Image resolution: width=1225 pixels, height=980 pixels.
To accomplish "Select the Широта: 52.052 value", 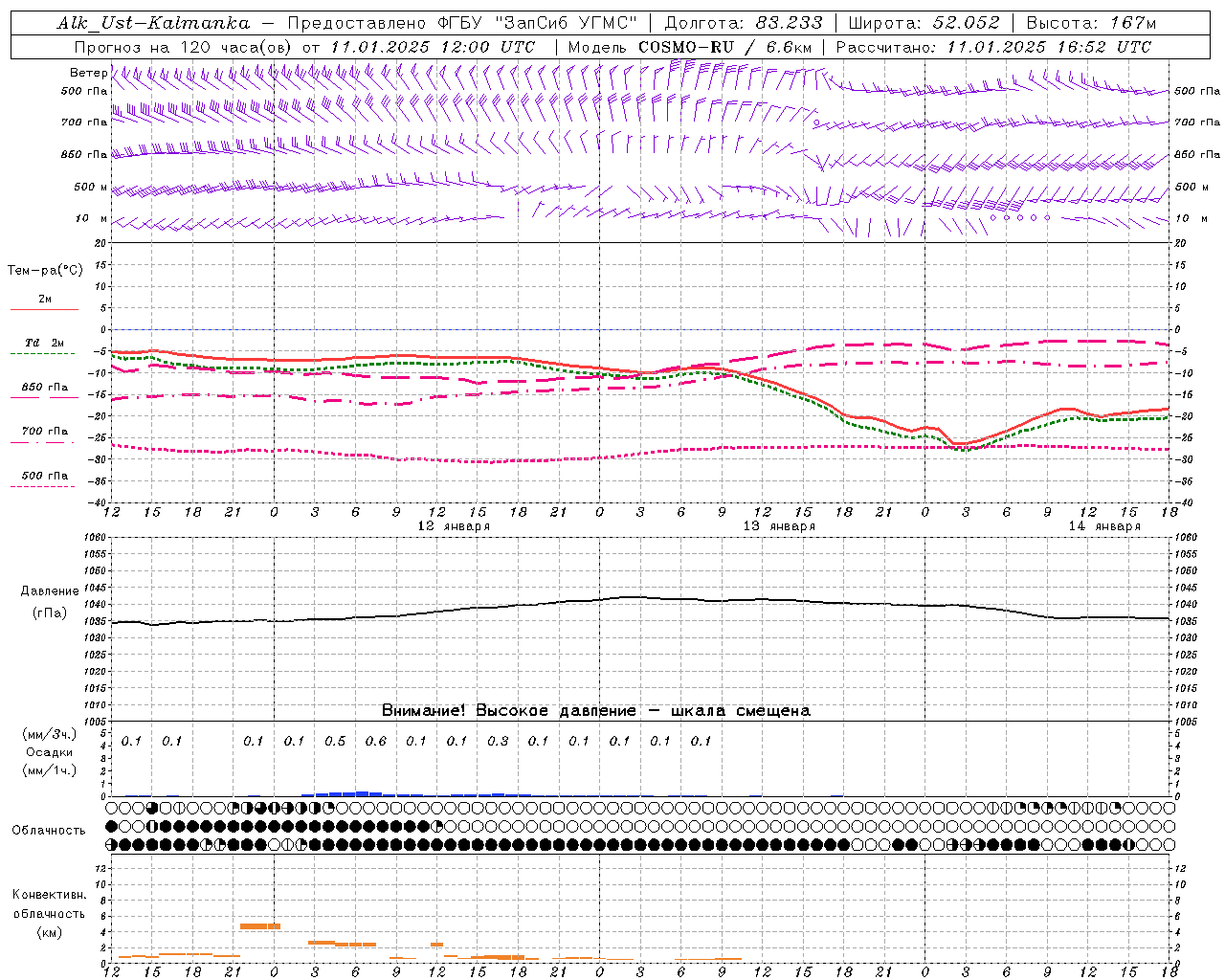I will click(x=924, y=23).
